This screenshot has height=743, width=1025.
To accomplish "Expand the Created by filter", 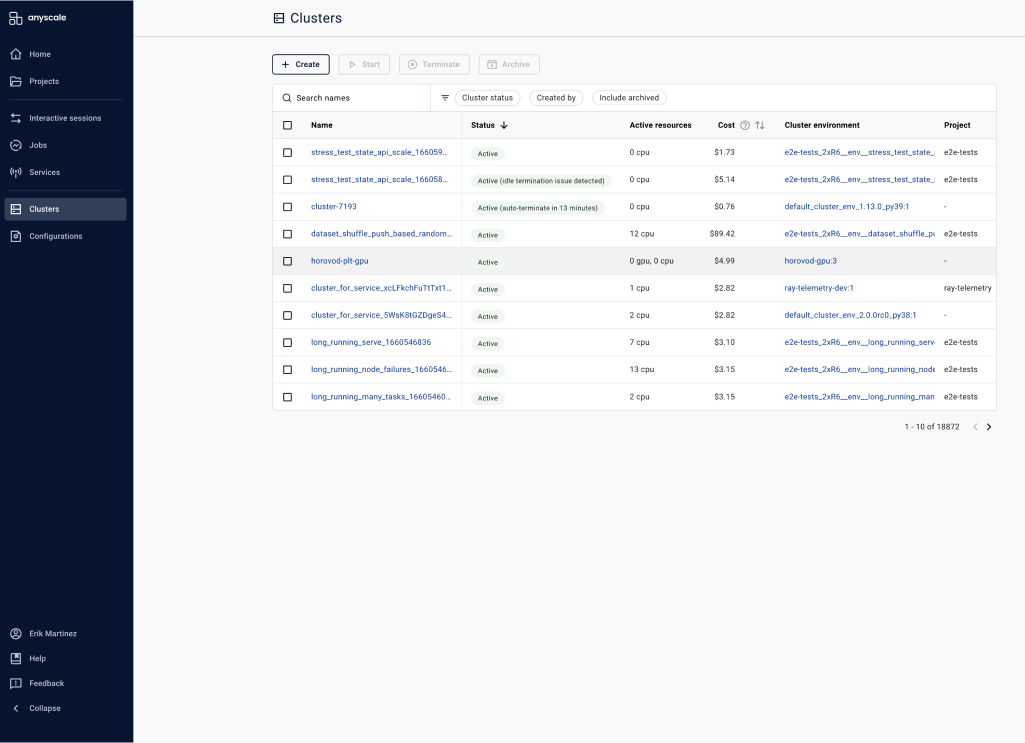I will point(556,98).
